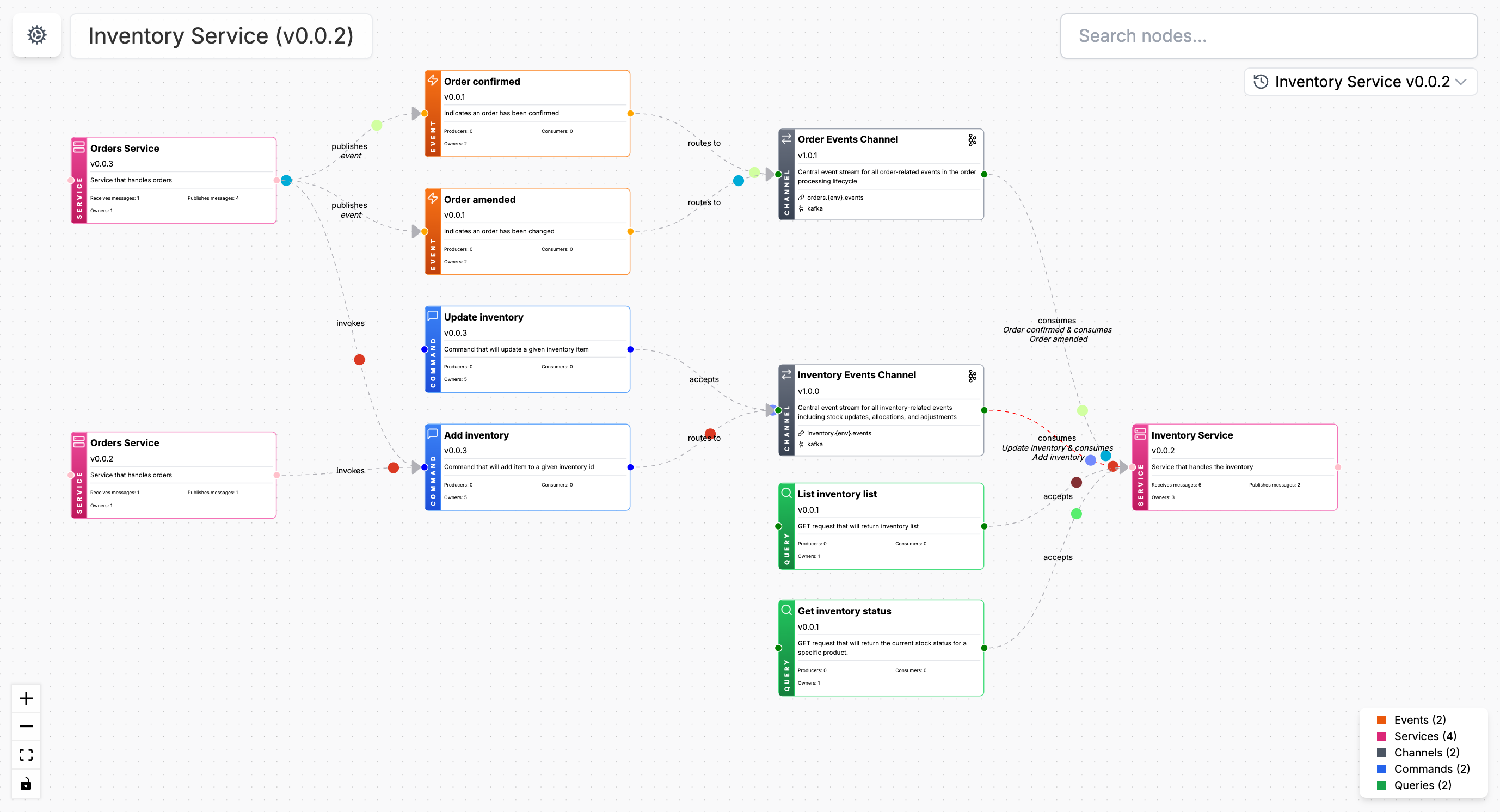
Task: Open the settings gear menu
Action: coord(36,35)
